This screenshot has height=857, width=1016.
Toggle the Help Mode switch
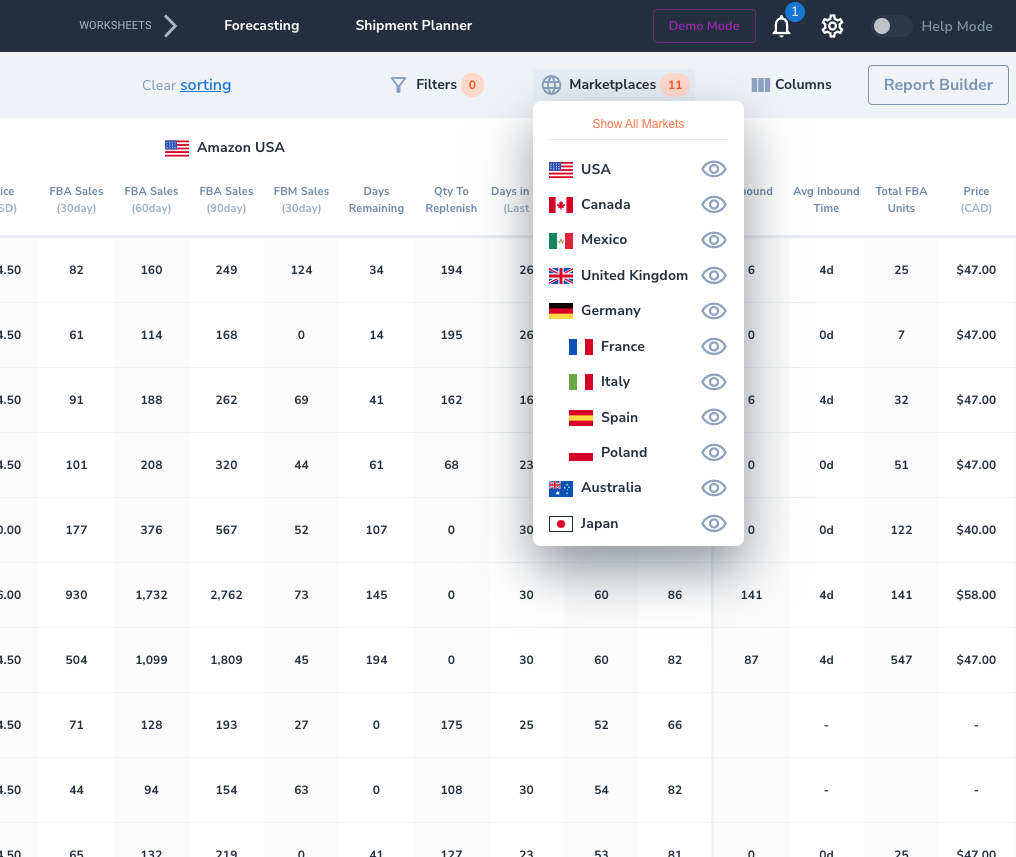pos(891,27)
